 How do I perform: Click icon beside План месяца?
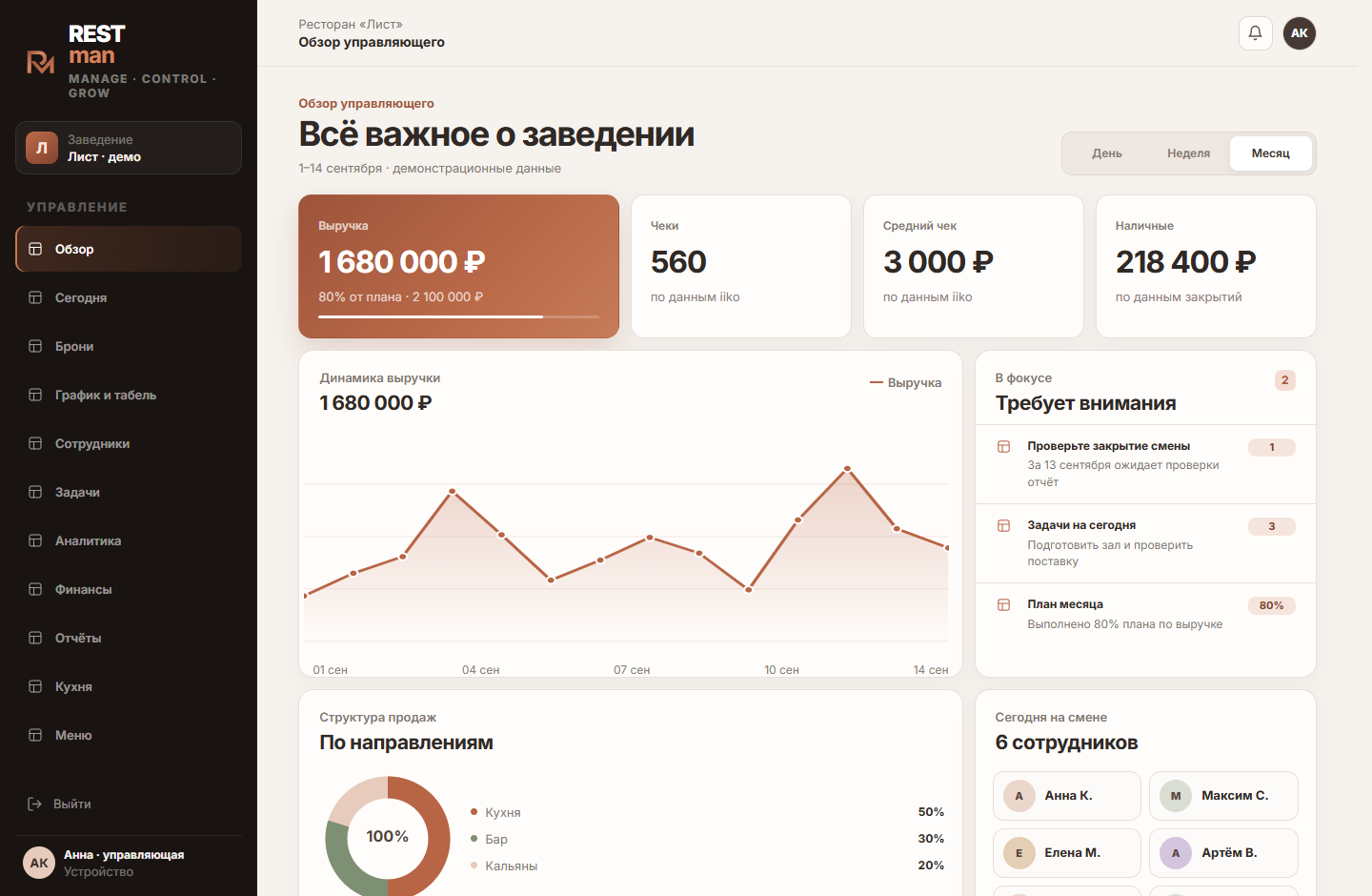point(1003,604)
